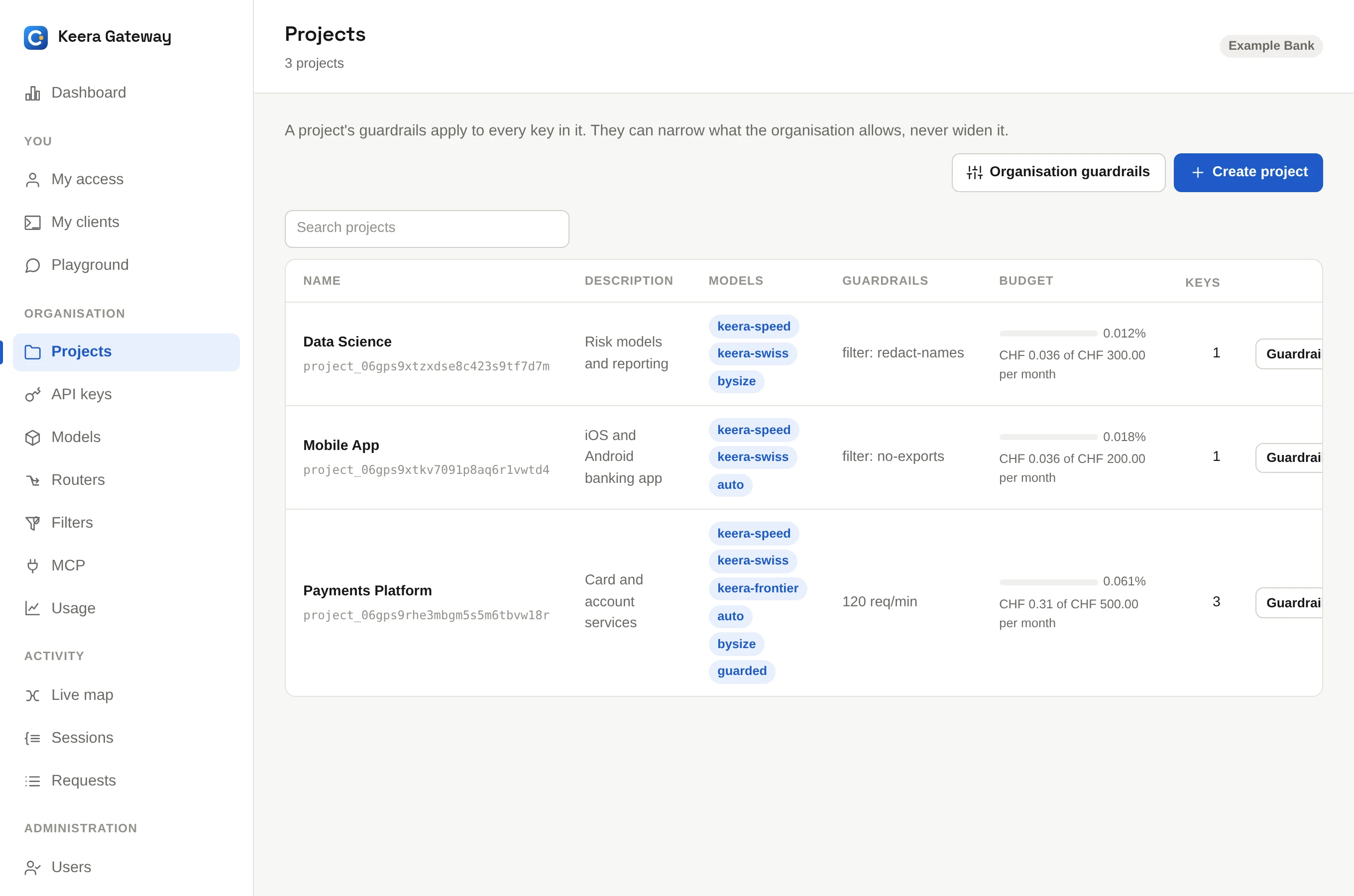Open Guardrails for Mobile App row
The height and width of the screenshot is (896, 1354).
1289,458
